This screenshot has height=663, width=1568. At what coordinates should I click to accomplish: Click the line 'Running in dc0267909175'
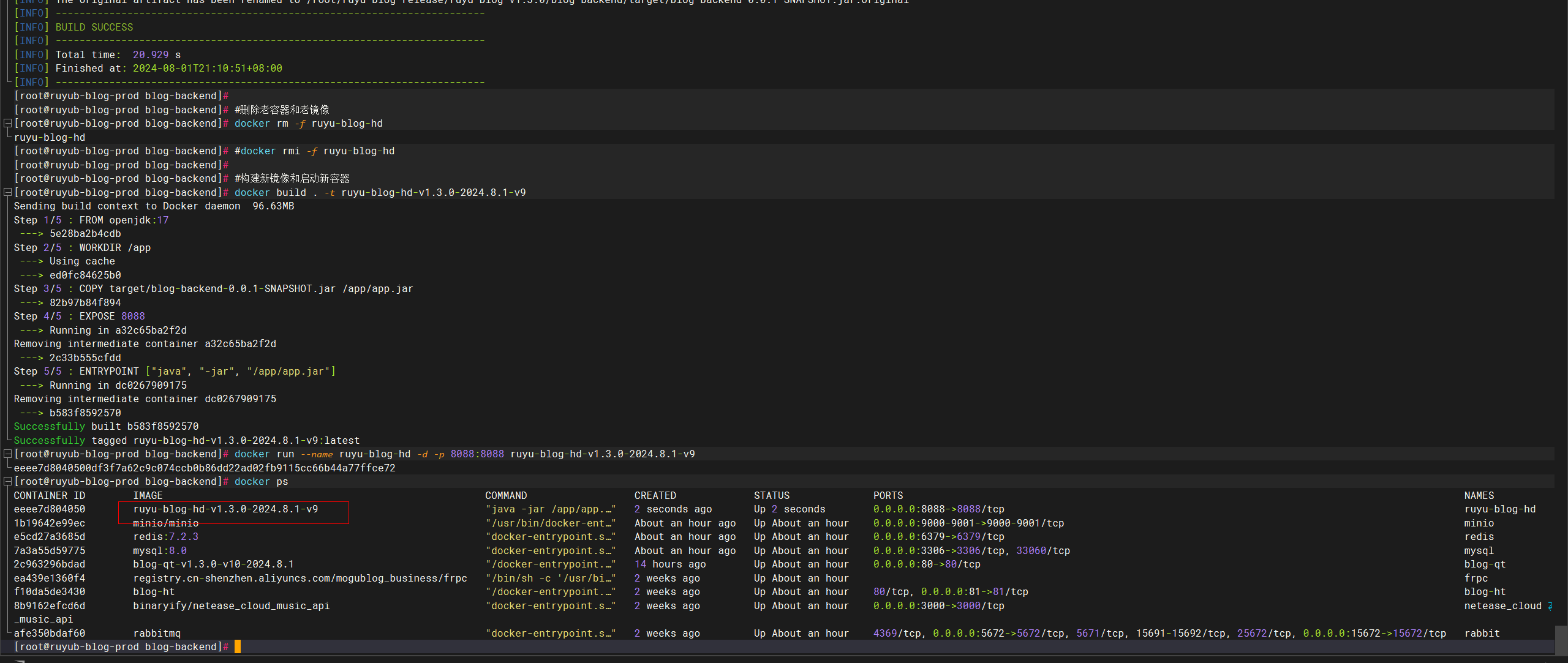tap(118, 385)
